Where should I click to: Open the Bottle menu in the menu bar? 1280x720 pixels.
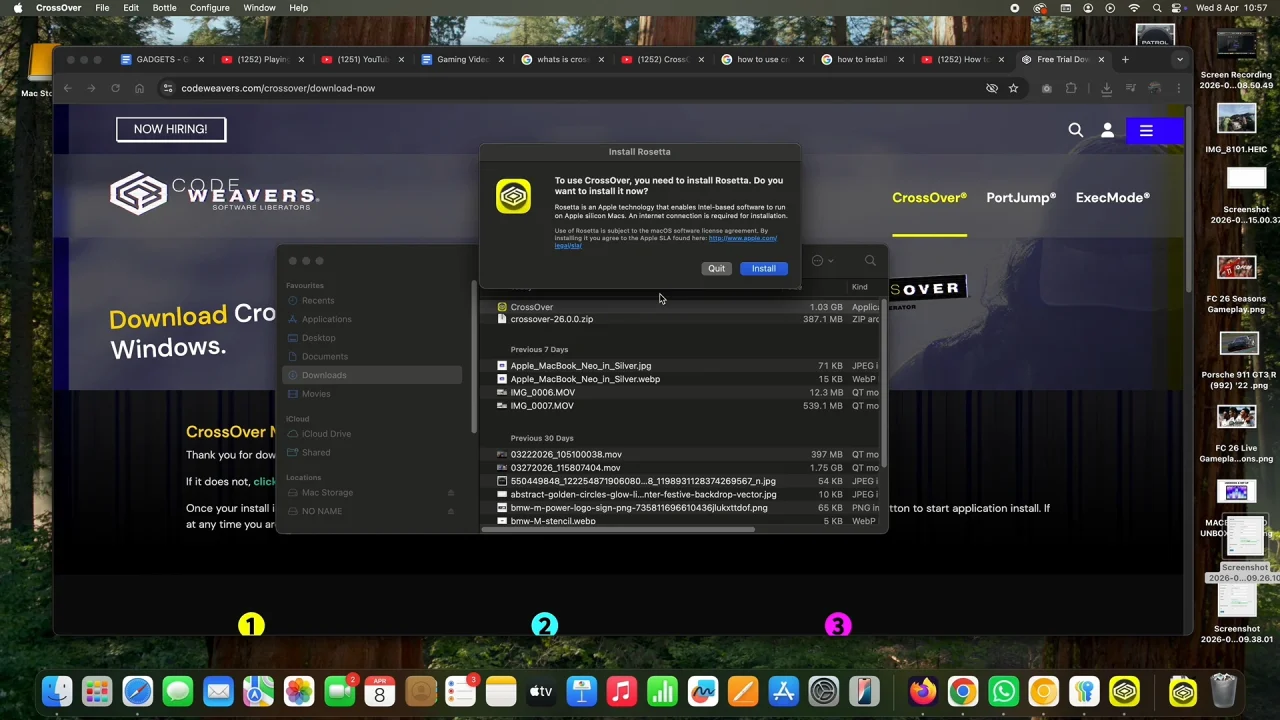(x=164, y=8)
